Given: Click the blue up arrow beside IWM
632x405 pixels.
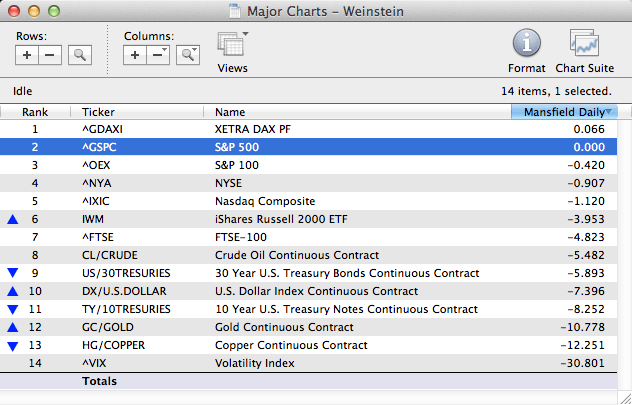Looking at the screenshot, I should (x=12, y=219).
